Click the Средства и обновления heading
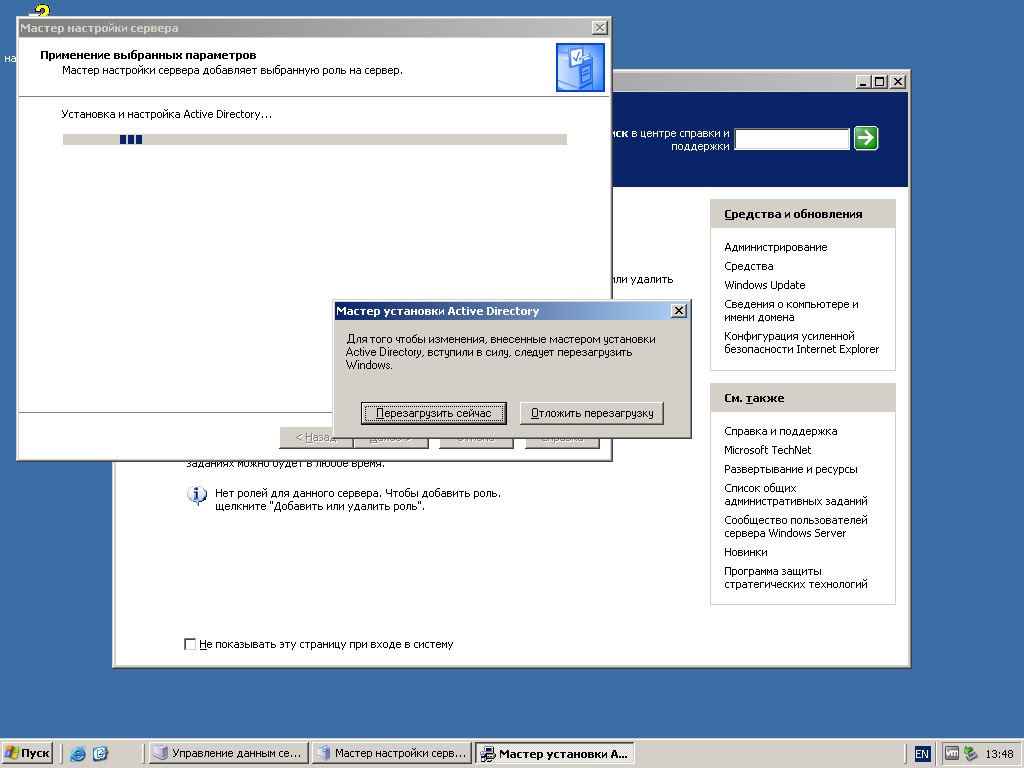 pyautogui.click(x=793, y=214)
